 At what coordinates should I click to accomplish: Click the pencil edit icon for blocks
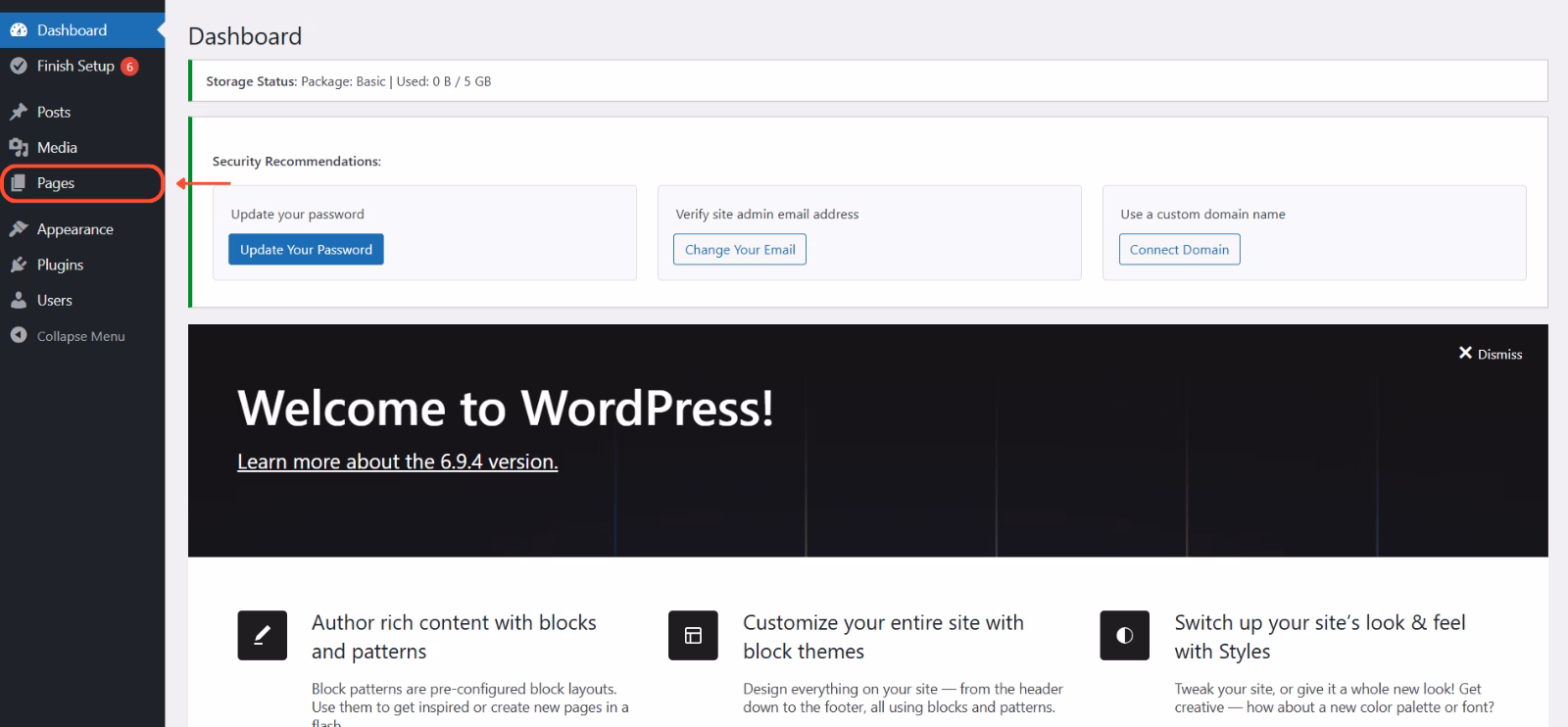(x=262, y=635)
